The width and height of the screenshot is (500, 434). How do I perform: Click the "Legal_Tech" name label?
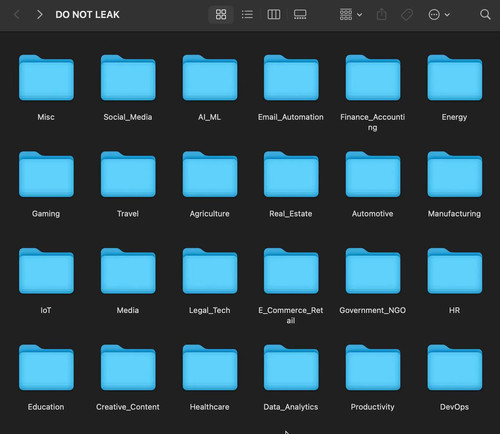(209, 310)
